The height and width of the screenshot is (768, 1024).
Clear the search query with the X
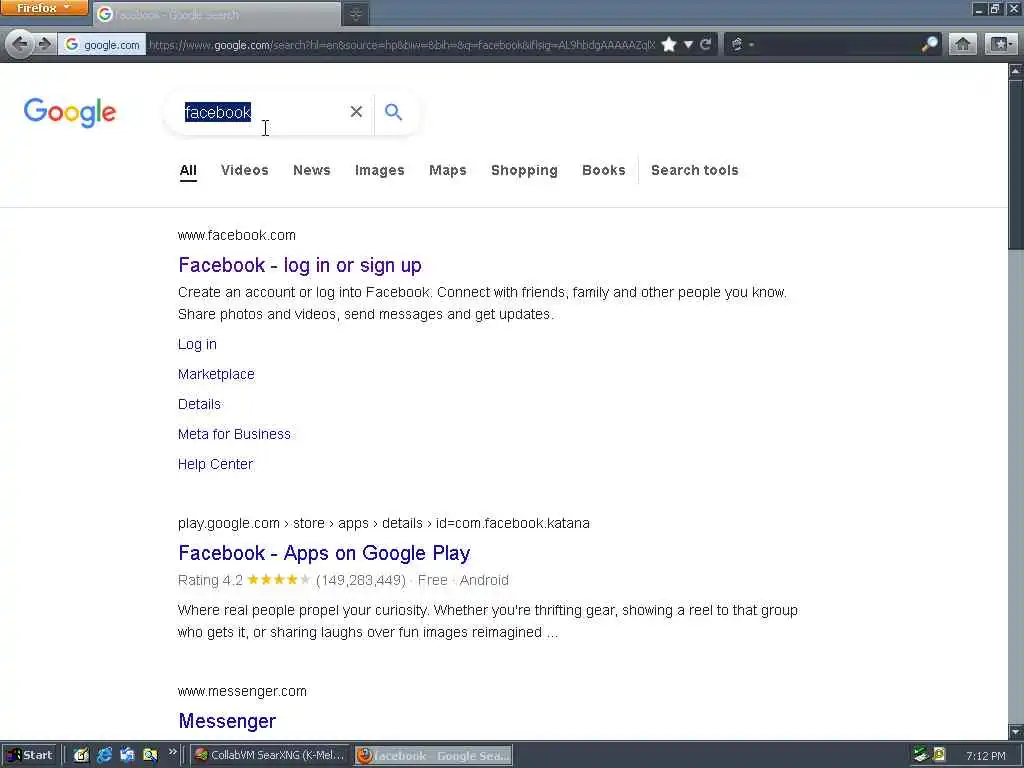[356, 112]
